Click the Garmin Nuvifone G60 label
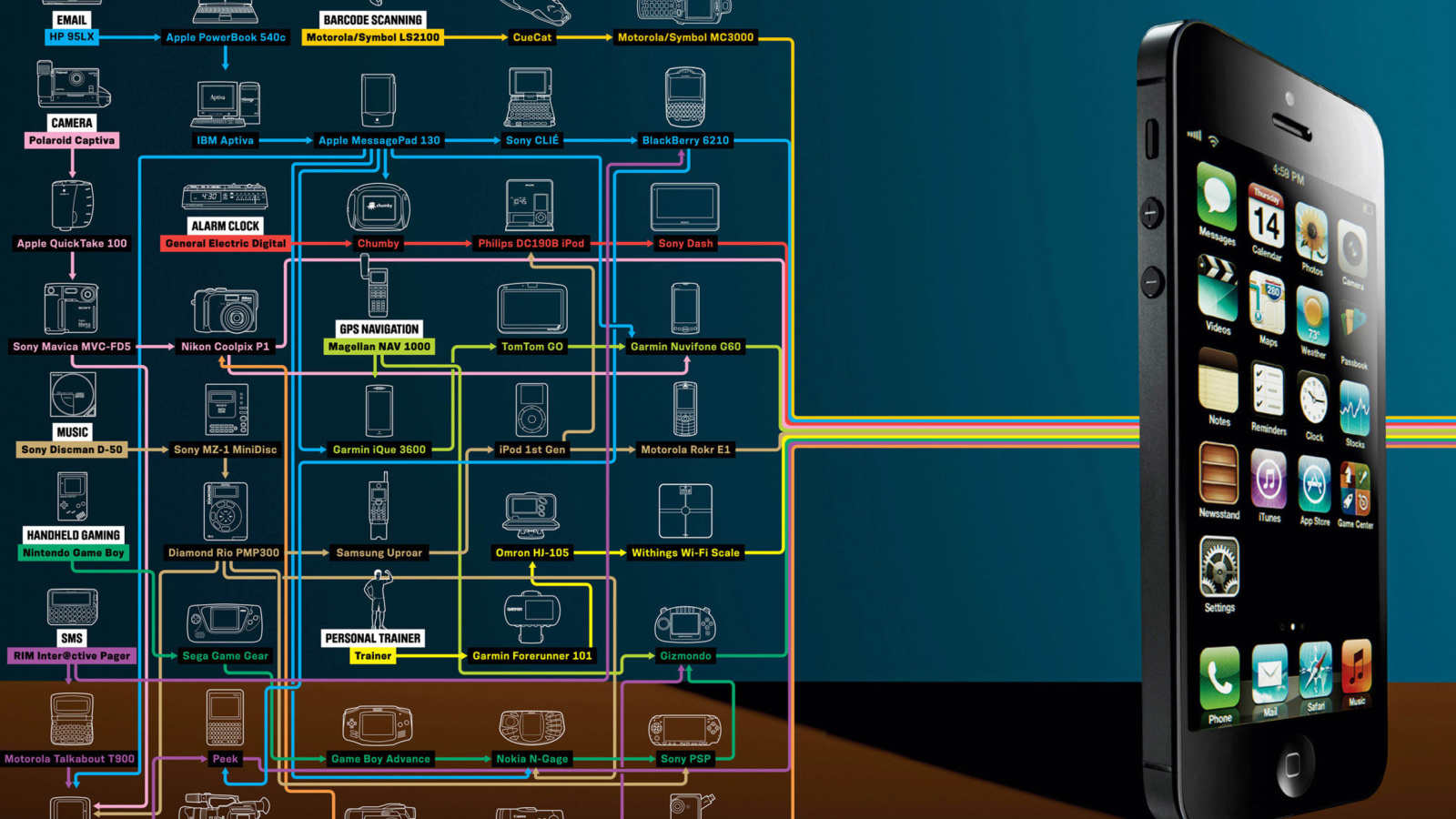The image size is (1456, 819). [686, 347]
